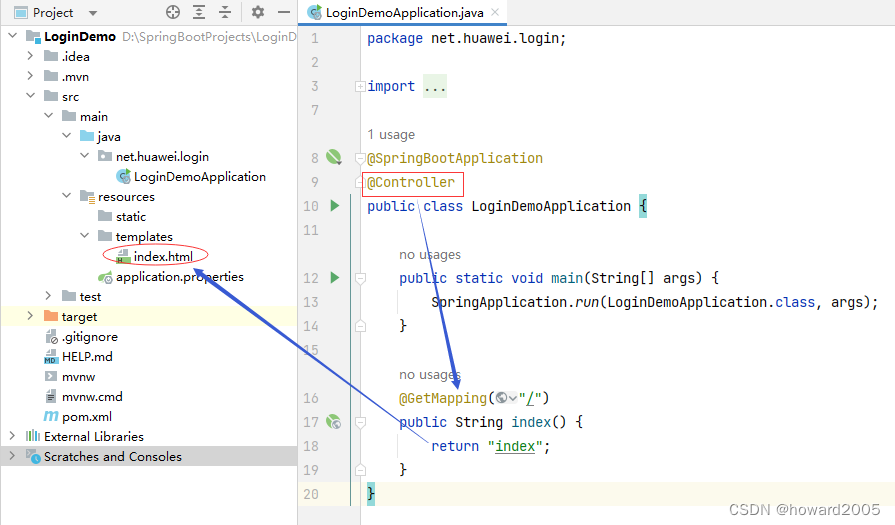Image resolution: width=895 pixels, height=525 pixels.
Task: Open the Project view dropdown
Action: coord(93,13)
